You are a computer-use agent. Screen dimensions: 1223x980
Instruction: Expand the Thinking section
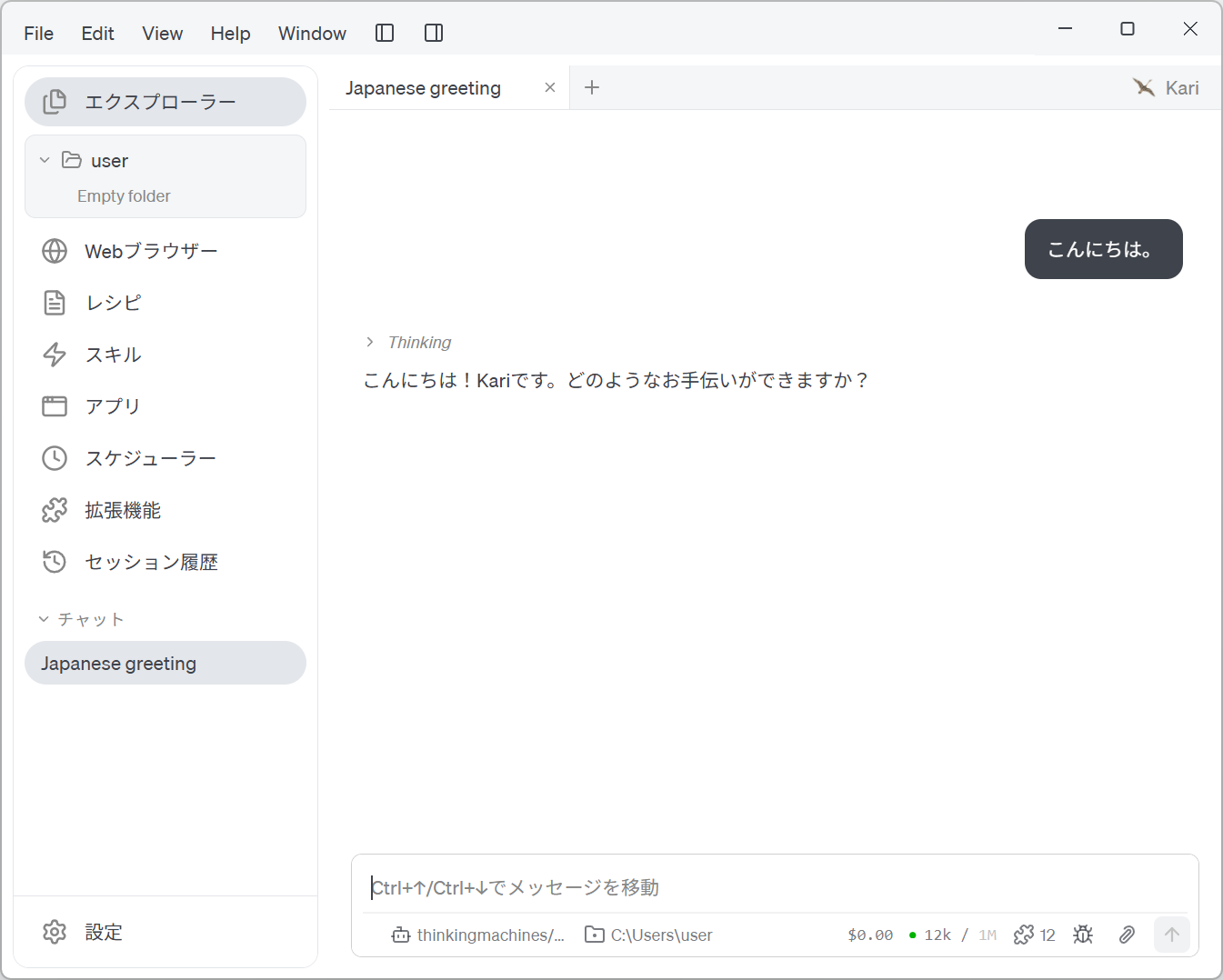pos(408,342)
